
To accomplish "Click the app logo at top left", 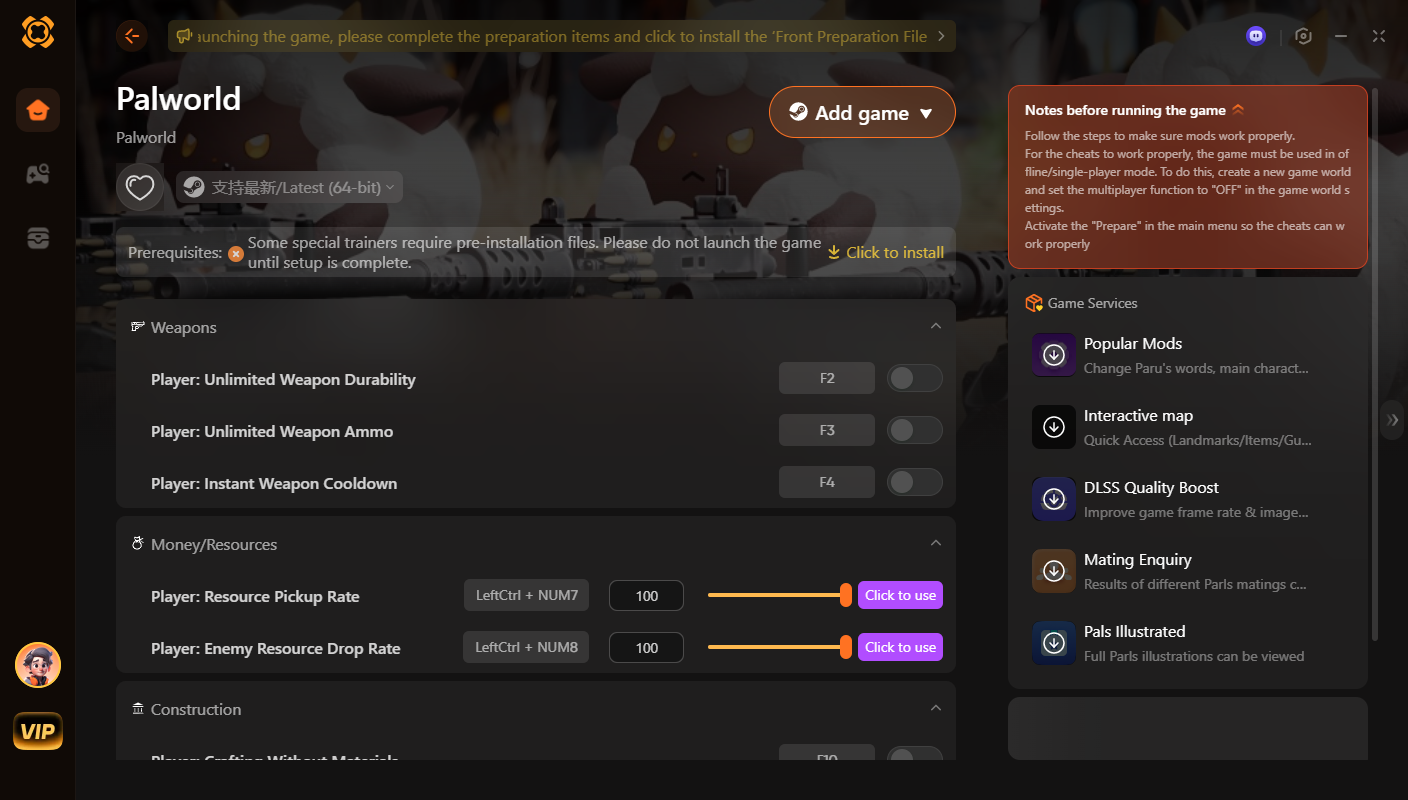I will click(x=38, y=32).
